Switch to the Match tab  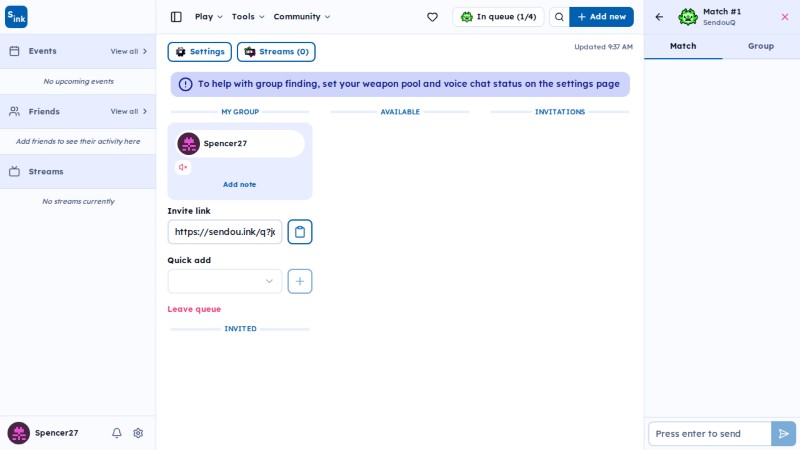(683, 46)
